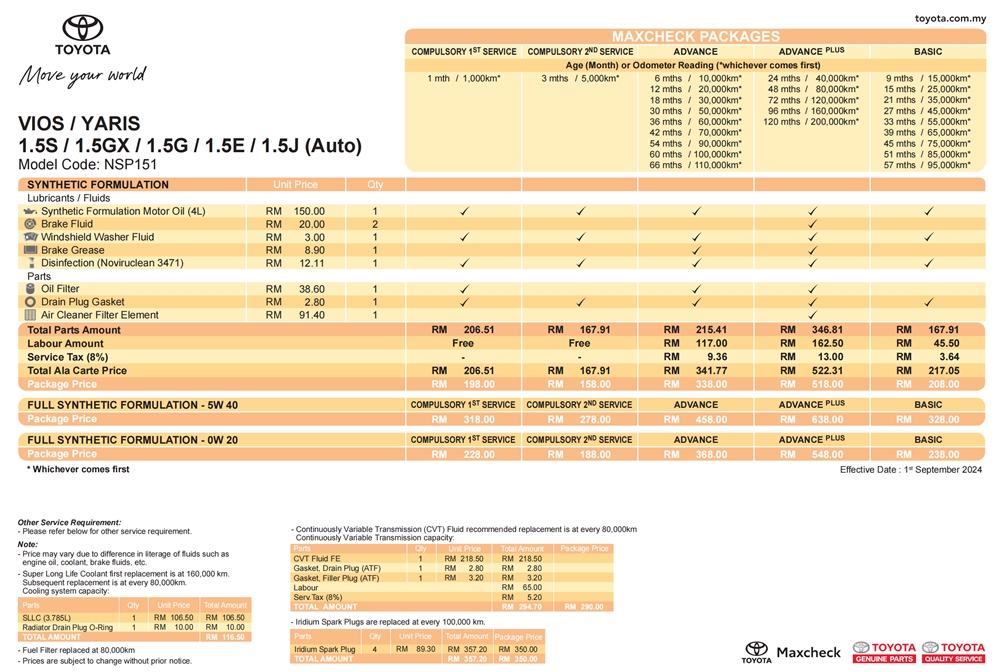Image resolution: width=1000 pixels, height=672 pixels.
Task: Click the Total Ala Carte Price label
Action: 77,370
